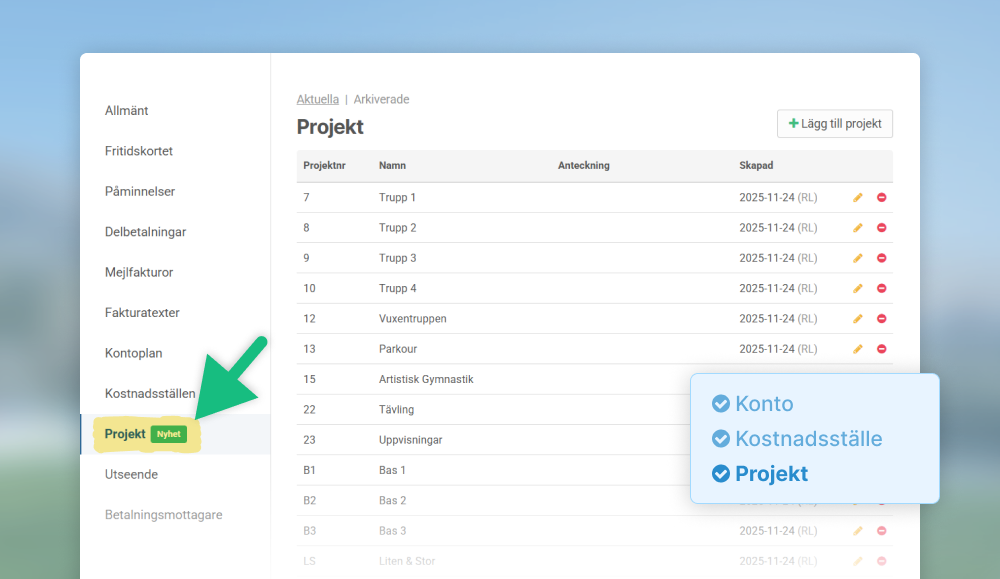The height and width of the screenshot is (579, 1000).
Task: Click the edit pencil for Trupp 4
Action: [857, 288]
